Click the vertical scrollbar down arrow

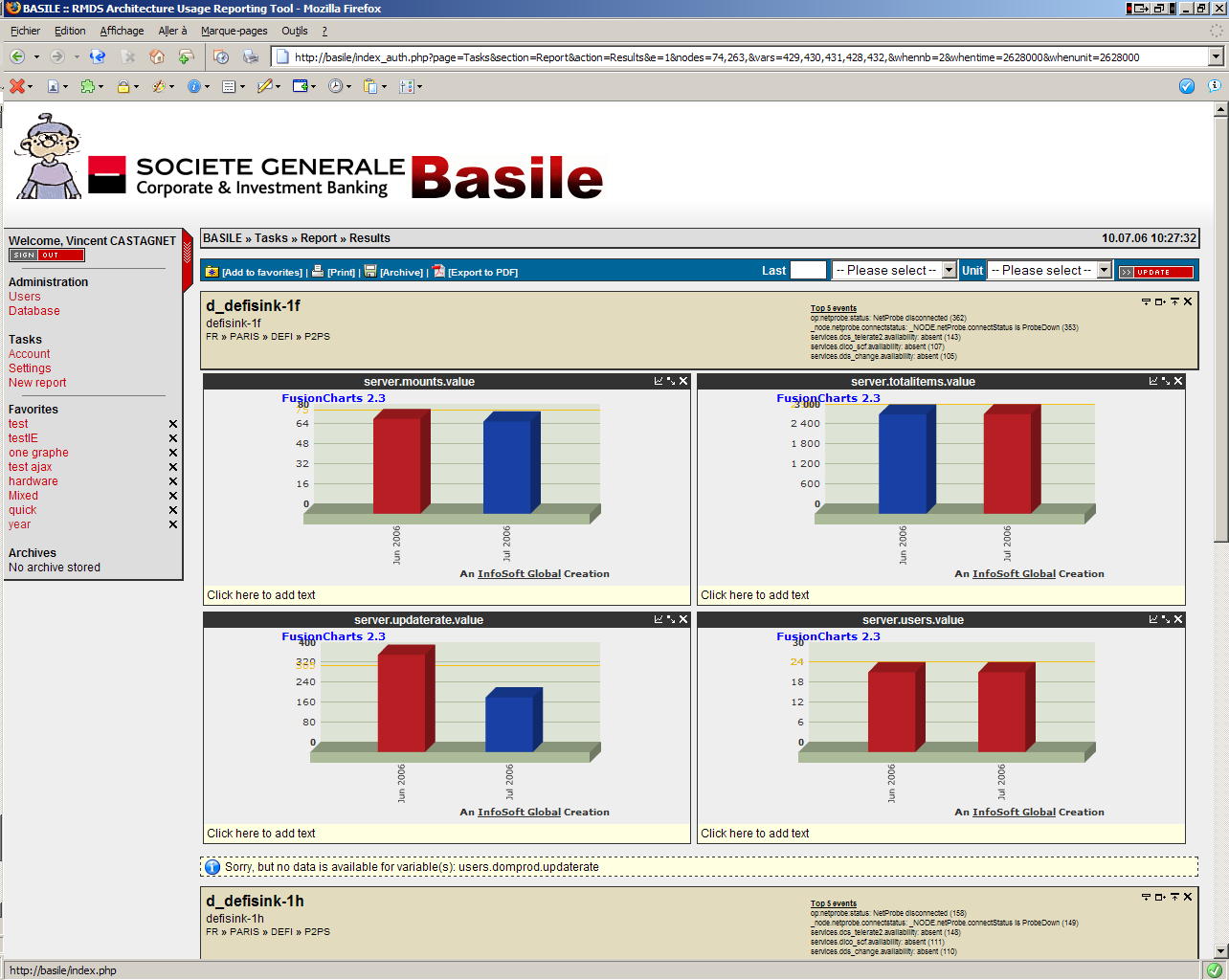[x=1220, y=951]
